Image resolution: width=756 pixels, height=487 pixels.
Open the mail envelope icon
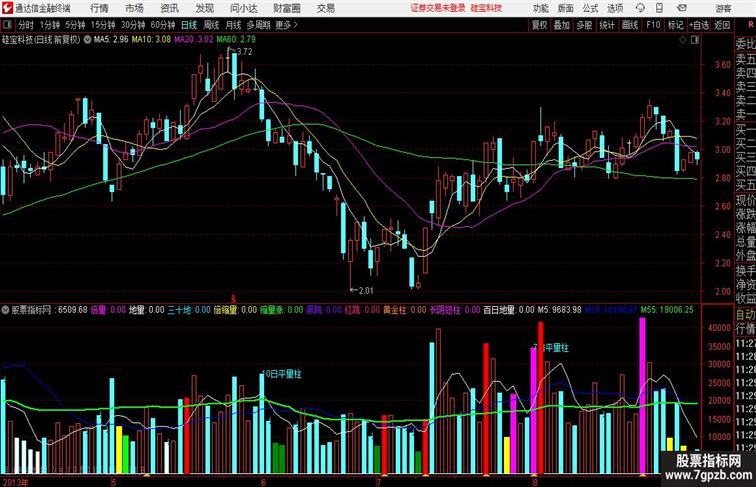pyautogui.click(x=682, y=8)
